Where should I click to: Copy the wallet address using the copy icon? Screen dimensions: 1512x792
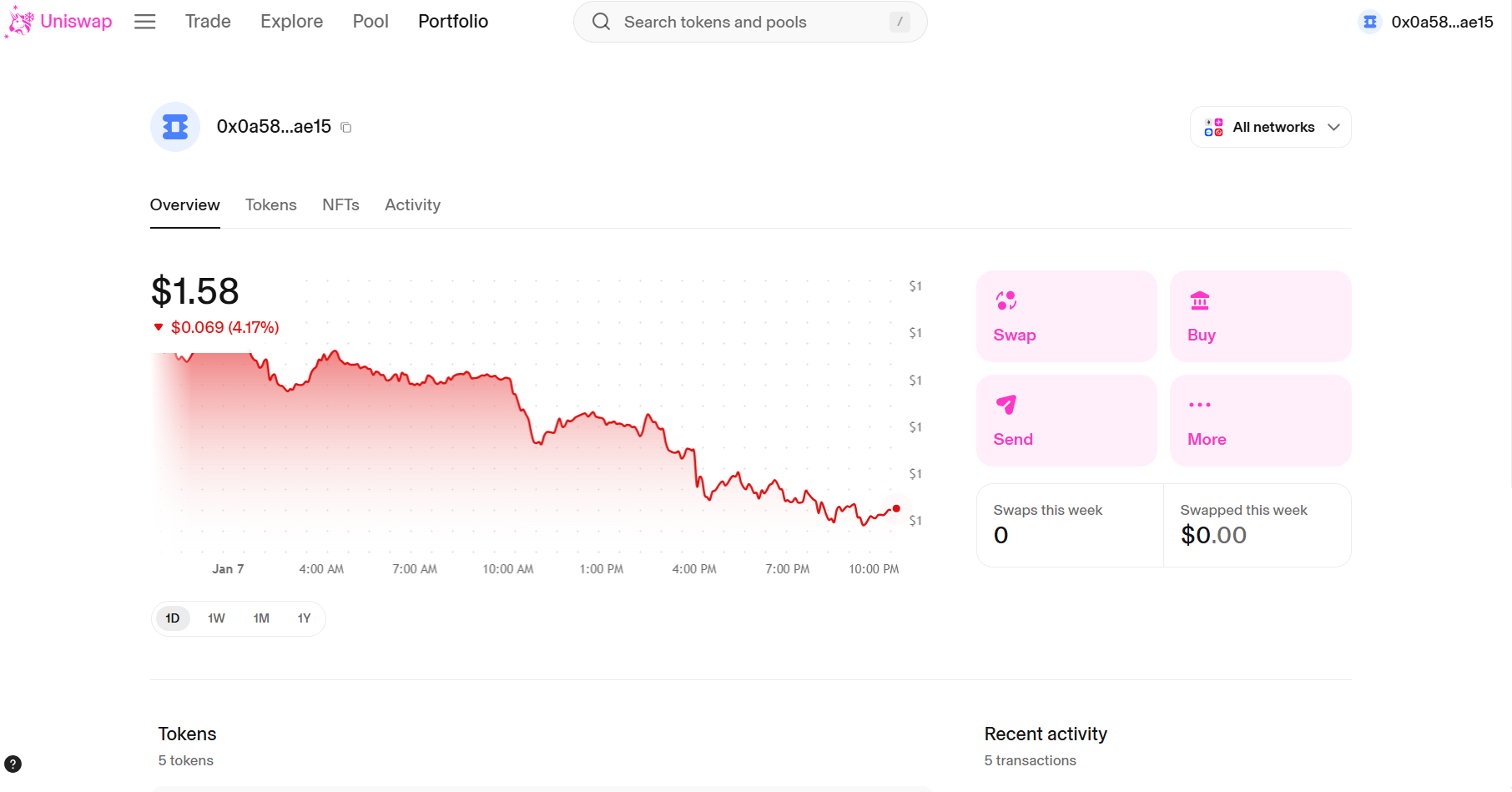(346, 127)
